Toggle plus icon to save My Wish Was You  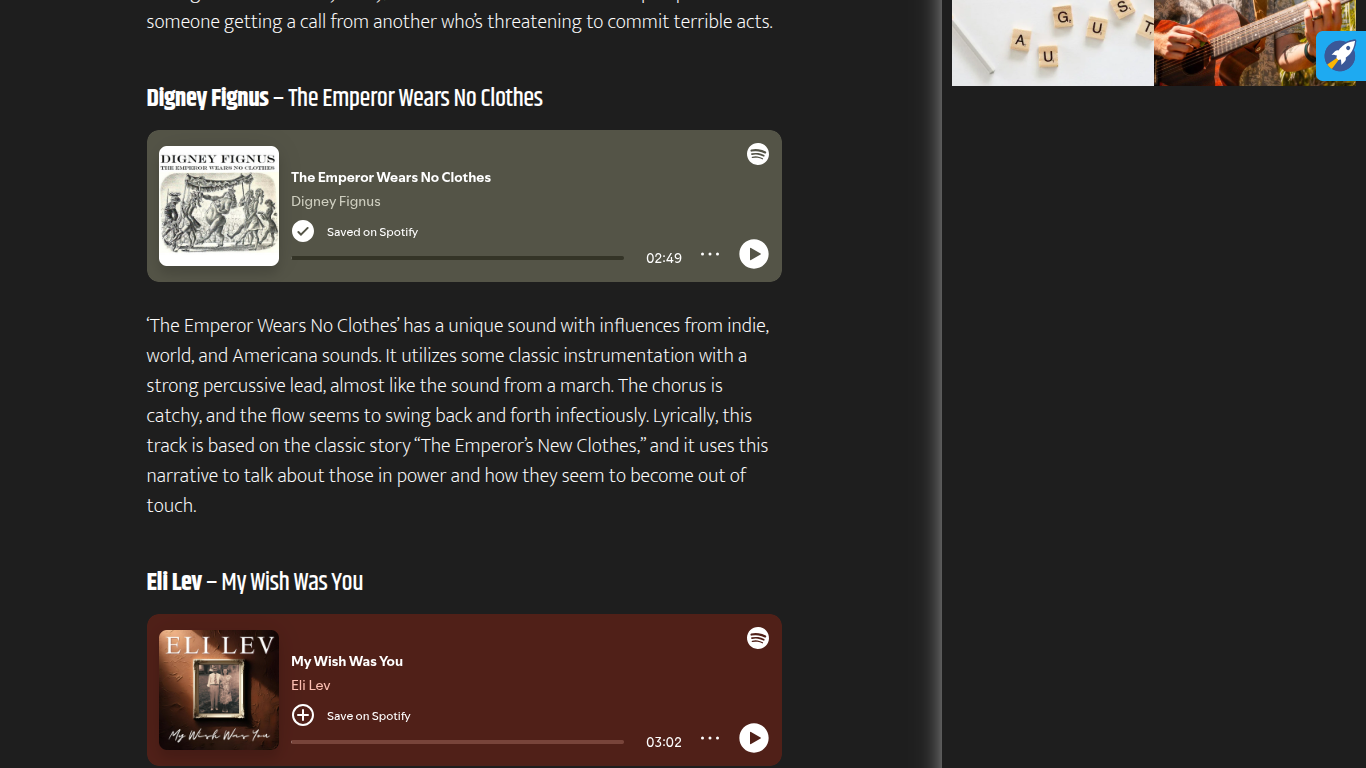[303, 715]
